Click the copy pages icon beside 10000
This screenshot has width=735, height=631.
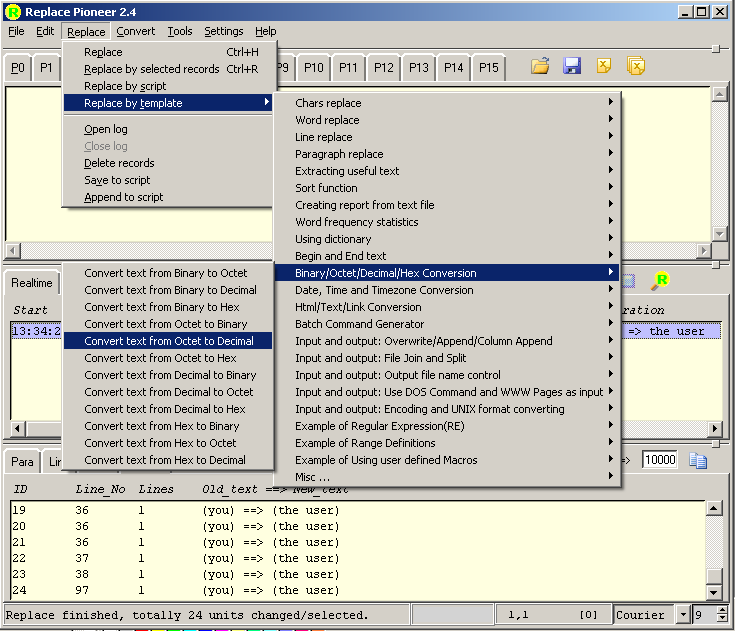pyautogui.click(x=698, y=460)
